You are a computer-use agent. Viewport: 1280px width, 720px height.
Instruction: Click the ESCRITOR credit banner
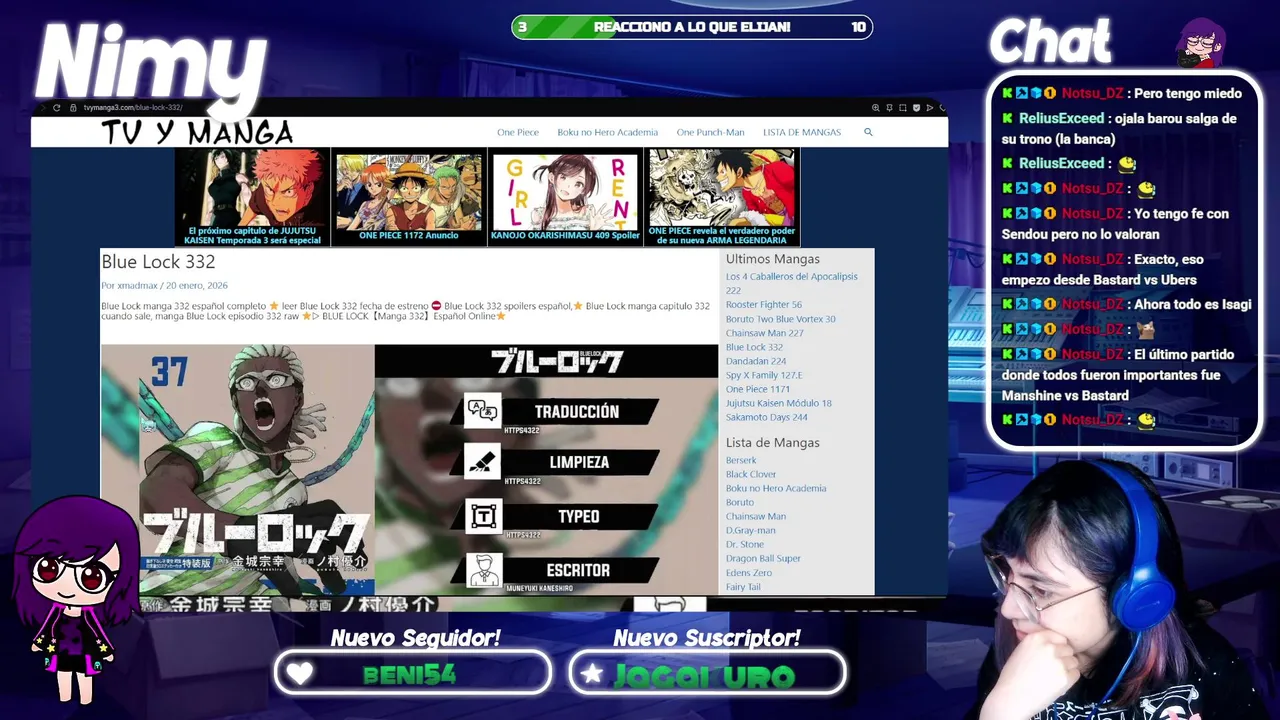(x=578, y=570)
